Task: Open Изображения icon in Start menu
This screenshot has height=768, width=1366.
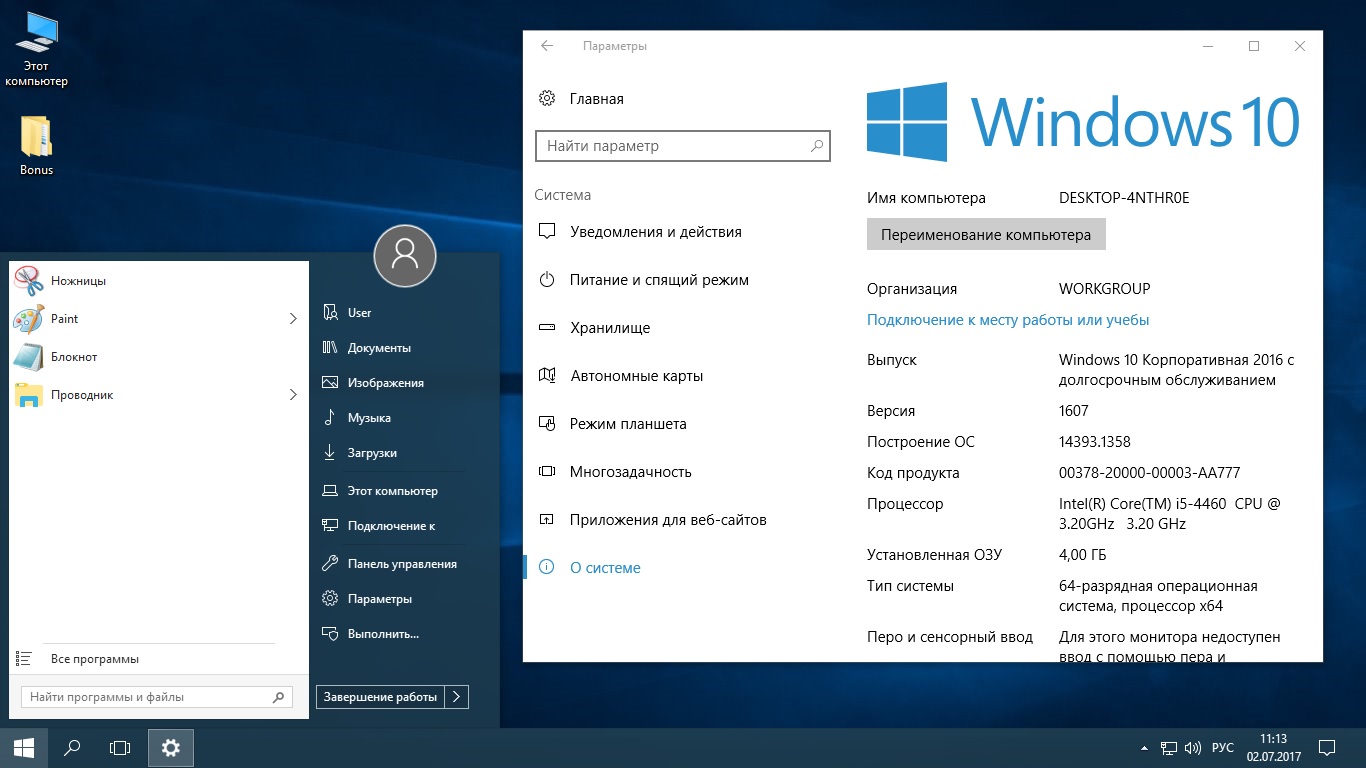Action: (x=330, y=383)
